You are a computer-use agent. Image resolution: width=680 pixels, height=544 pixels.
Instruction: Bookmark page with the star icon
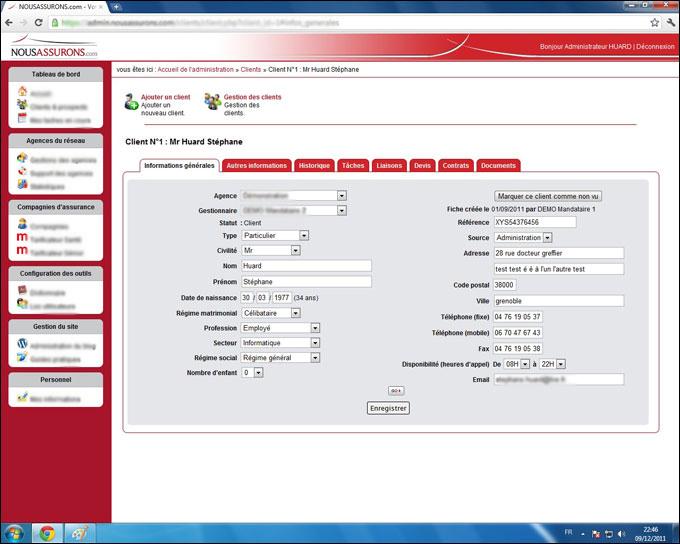655,21
